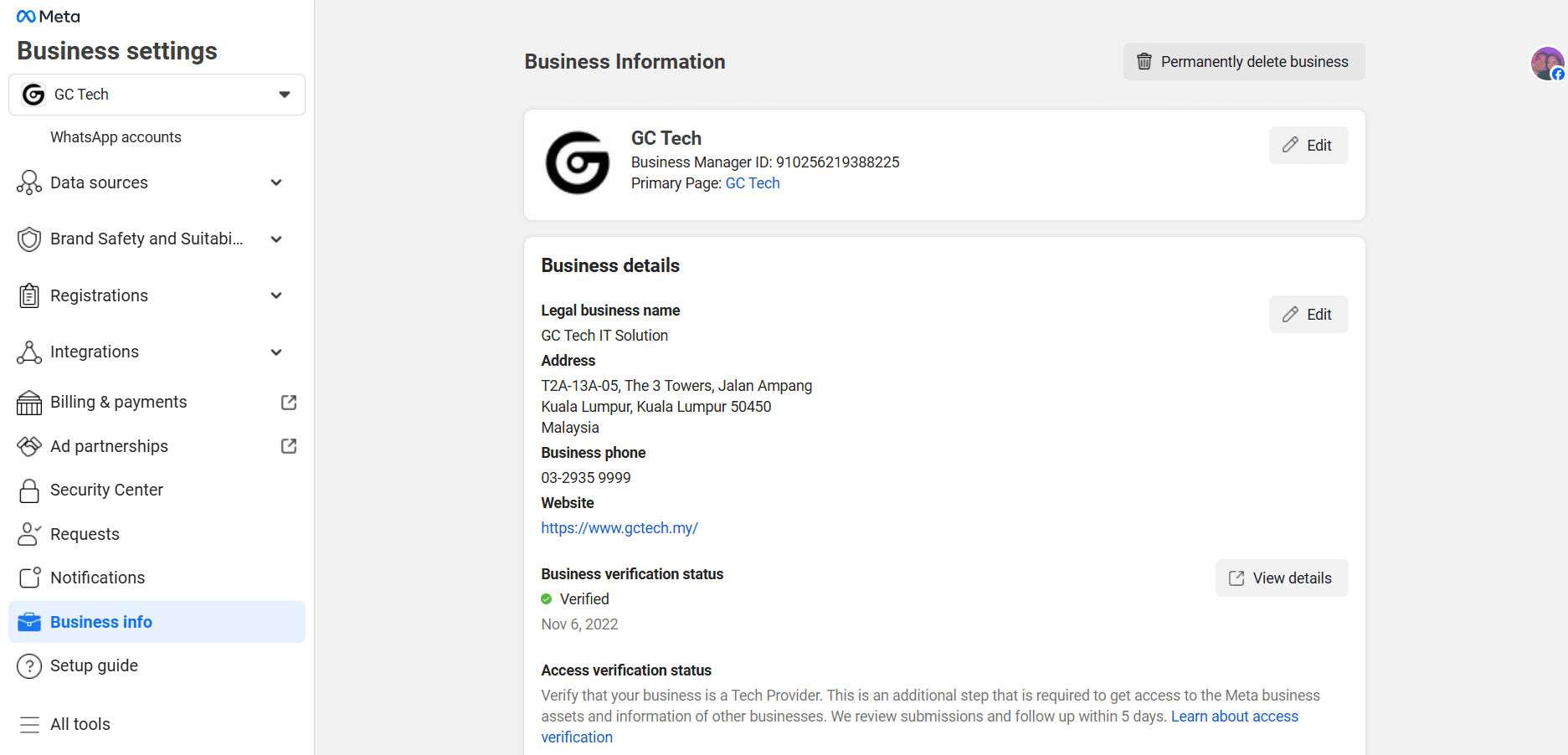Edit the GC Tech business profile
Viewport: 1568px width, 755px height.
(x=1308, y=146)
